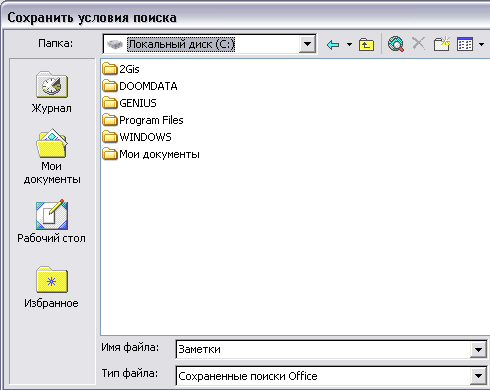
Task: Select the Program Files folder
Action: (x=143, y=120)
